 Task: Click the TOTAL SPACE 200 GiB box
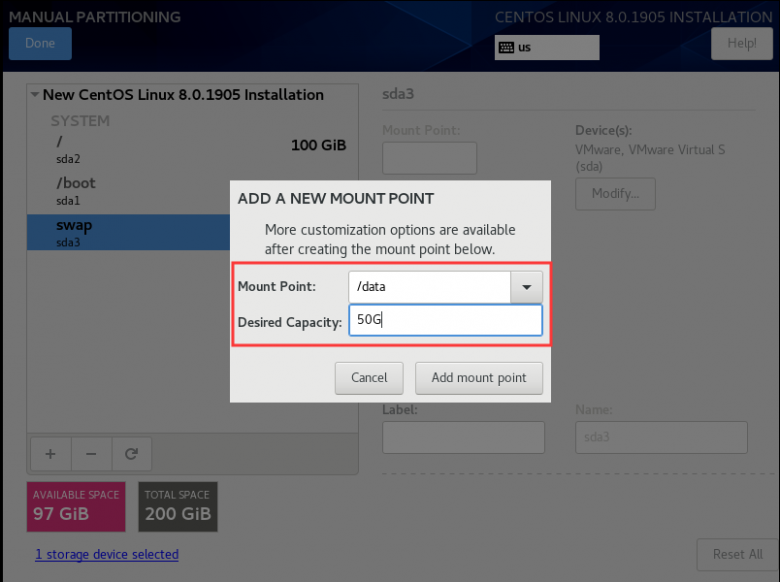point(178,506)
